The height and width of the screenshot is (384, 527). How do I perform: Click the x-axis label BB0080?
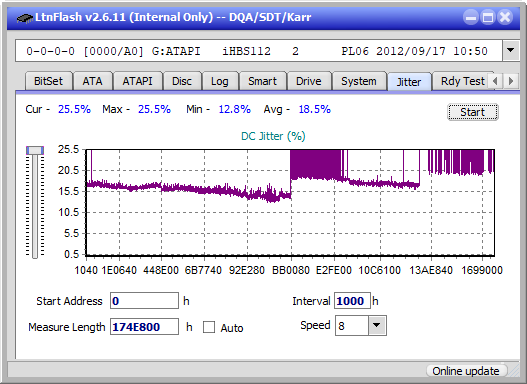click(x=291, y=270)
